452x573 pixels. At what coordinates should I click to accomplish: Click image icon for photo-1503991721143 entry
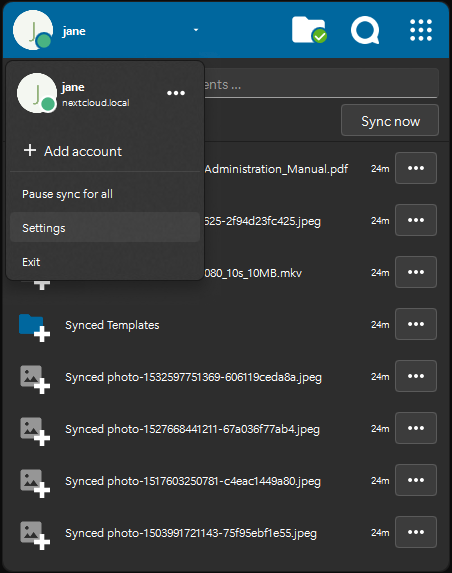click(34, 535)
